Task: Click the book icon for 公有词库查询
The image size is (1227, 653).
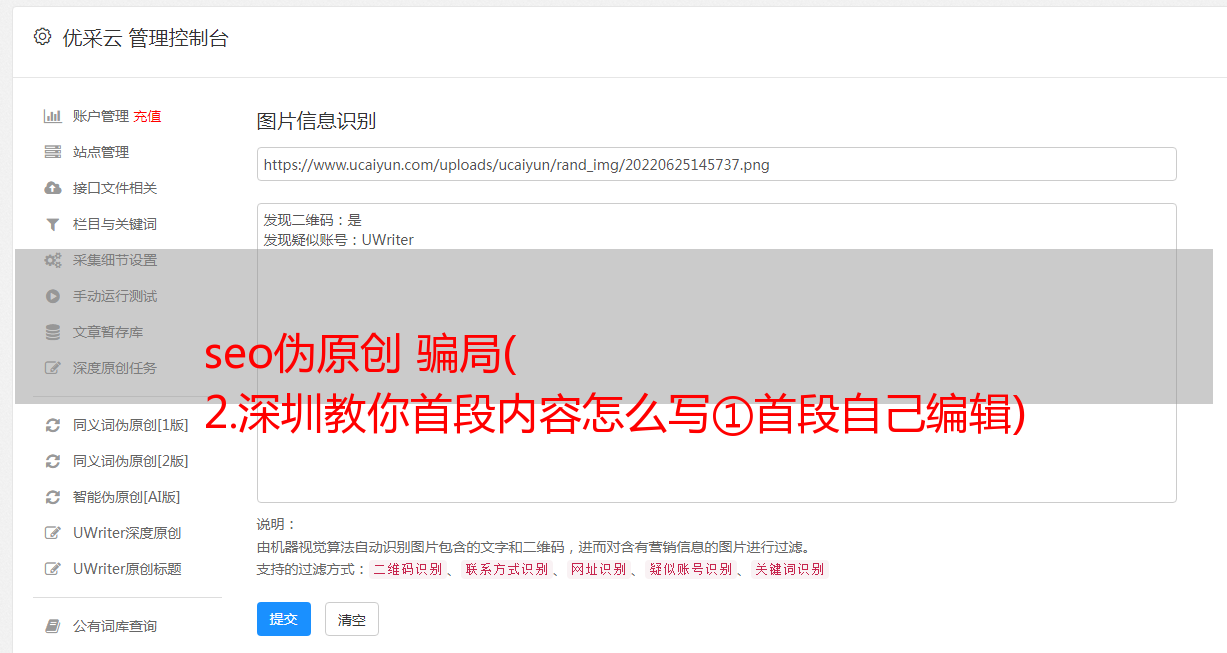Action: [53, 626]
